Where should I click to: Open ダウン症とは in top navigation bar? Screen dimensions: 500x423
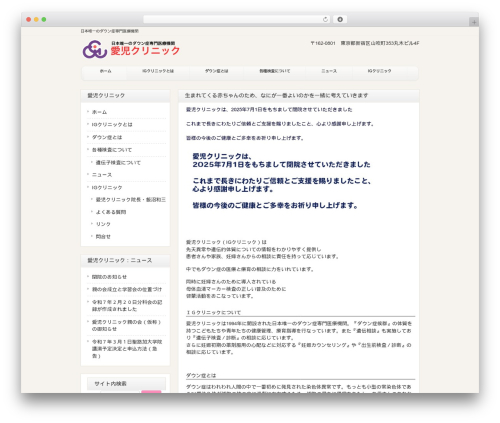216,71
